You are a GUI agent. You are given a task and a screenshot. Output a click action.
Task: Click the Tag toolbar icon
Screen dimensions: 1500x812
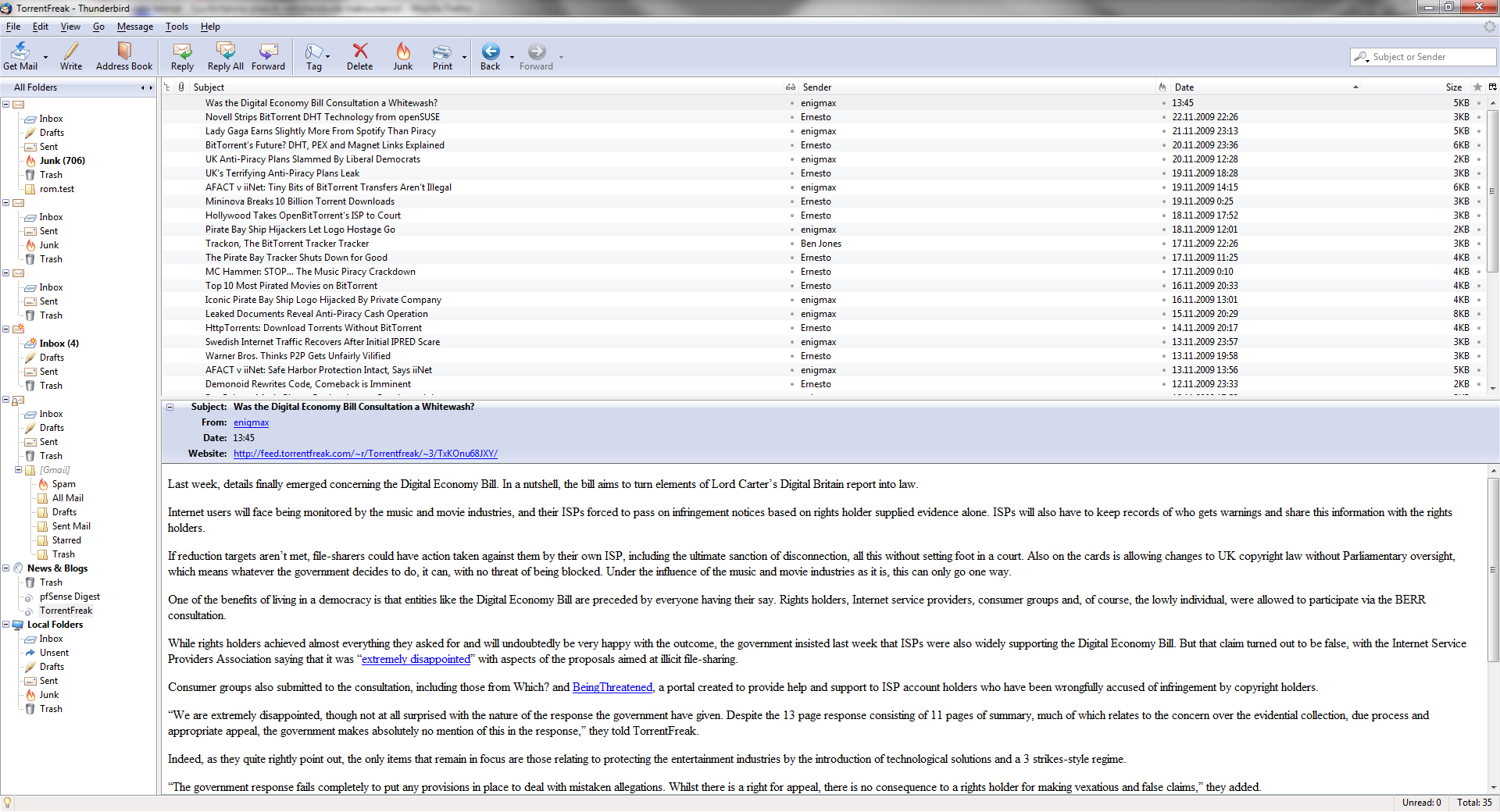(313, 52)
